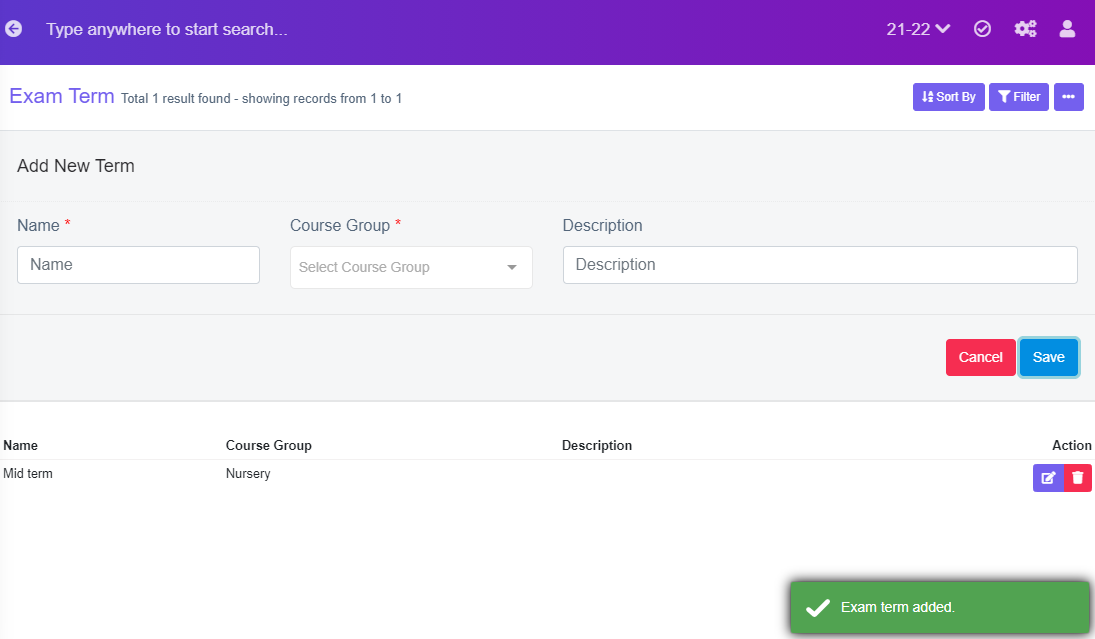Click the search bar placeholder text

pos(166,29)
